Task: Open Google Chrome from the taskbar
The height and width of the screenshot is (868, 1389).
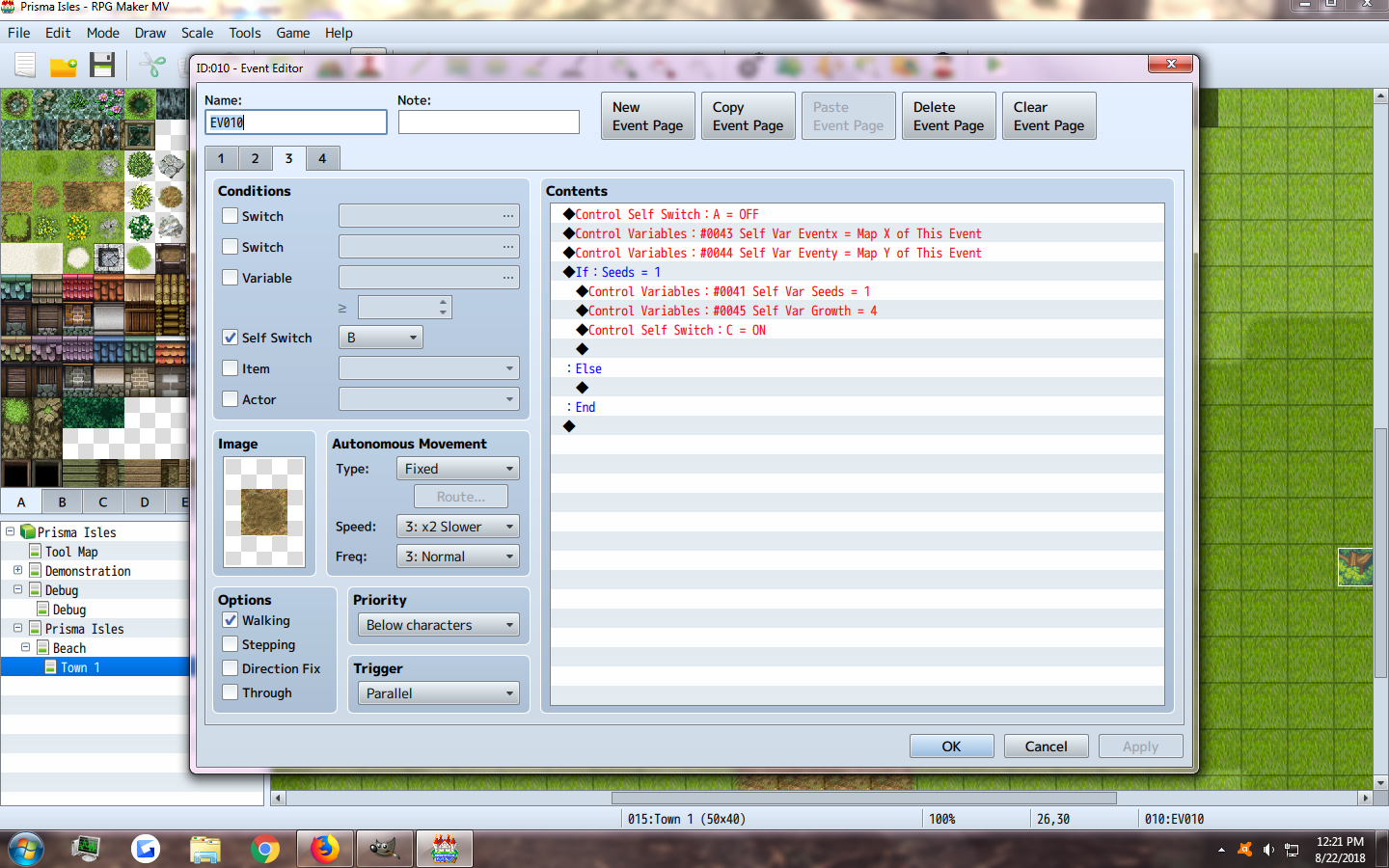Action: point(265,849)
